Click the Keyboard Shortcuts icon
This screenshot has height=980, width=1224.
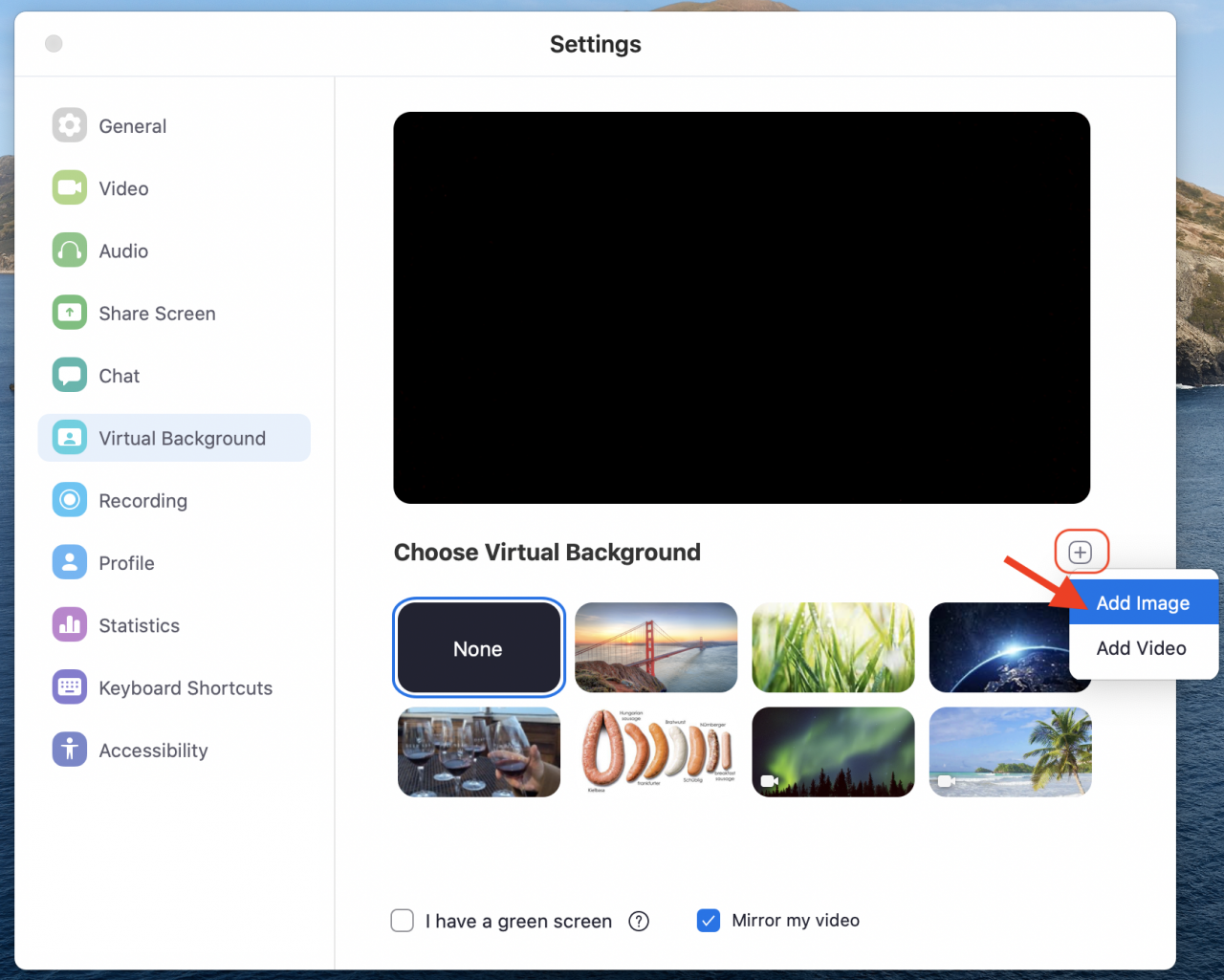tap(69, 686)
